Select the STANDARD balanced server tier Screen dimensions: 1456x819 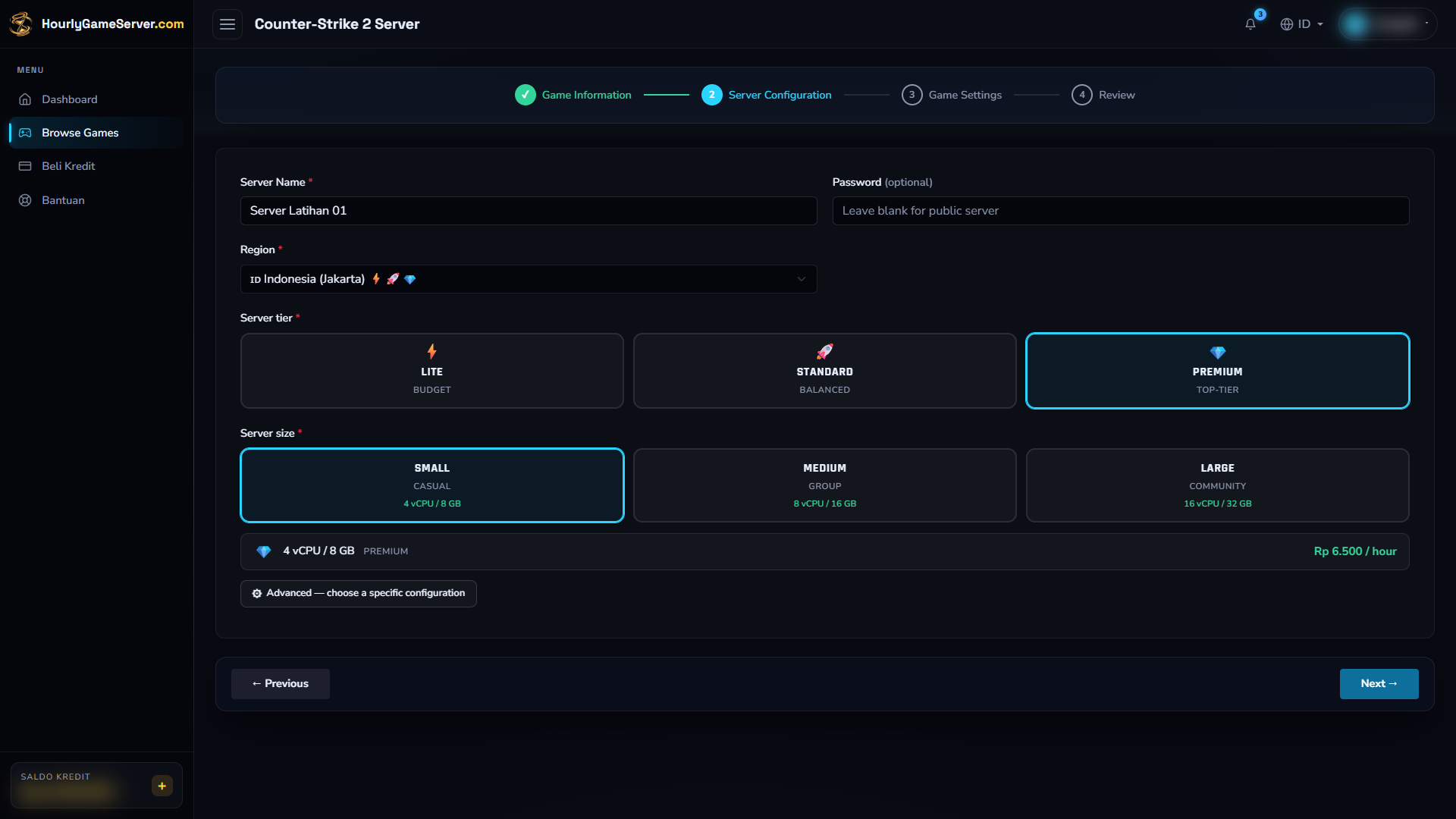825,371
